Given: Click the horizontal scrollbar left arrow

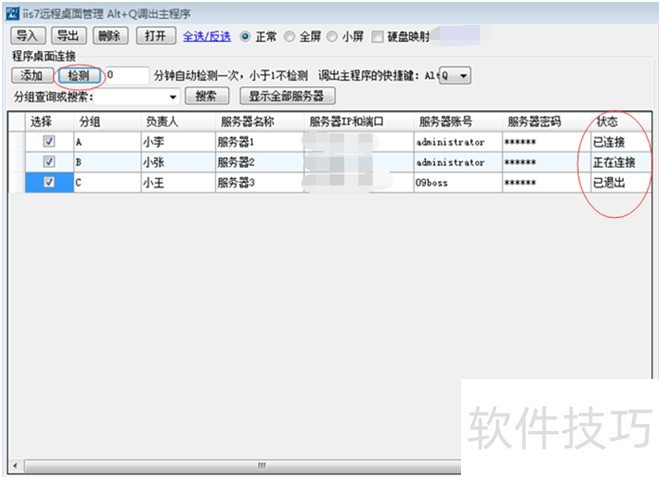Looking at the screenshot, I should (x=16, y=465).
